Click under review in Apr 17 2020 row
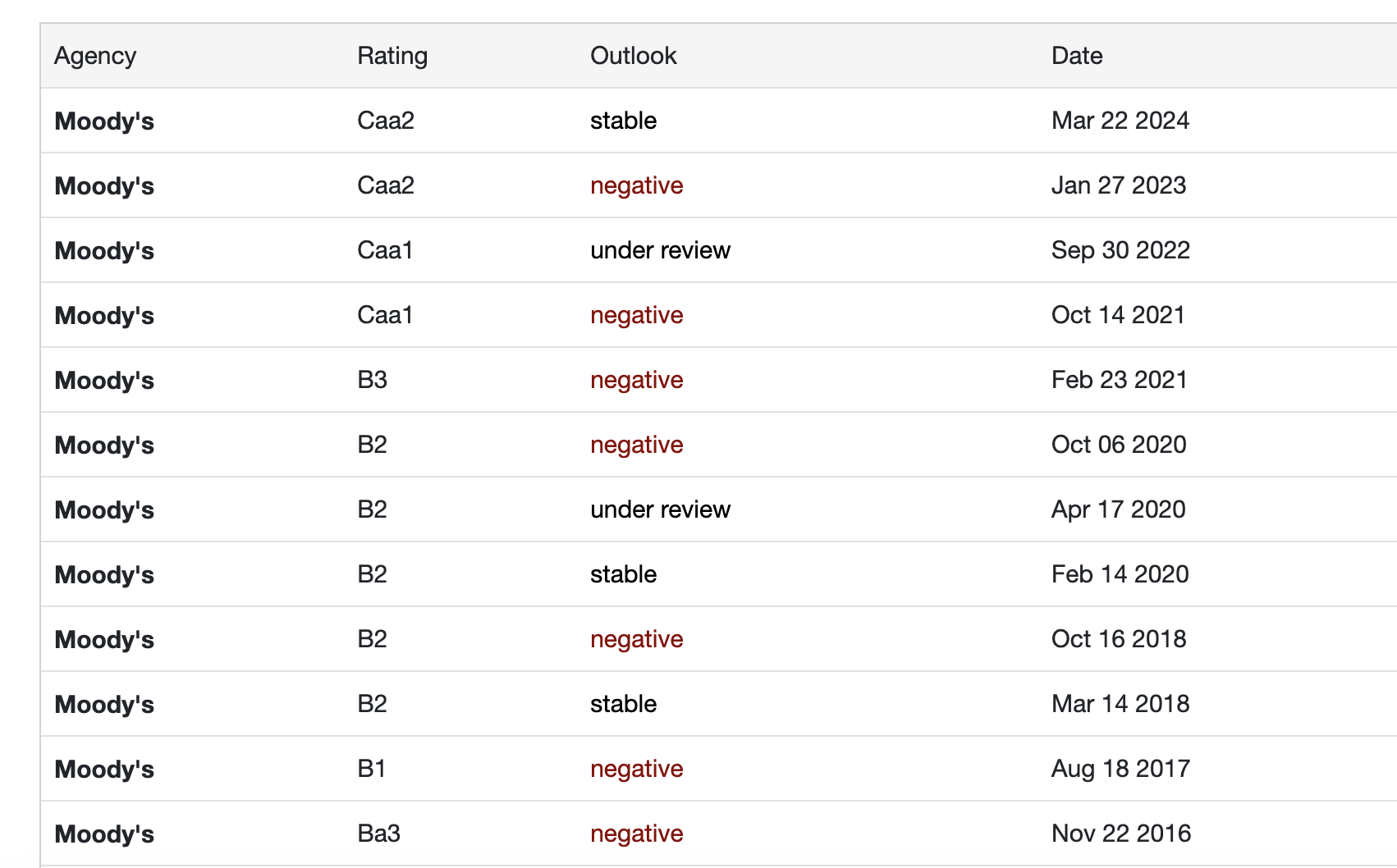Viewport: 1397px width, 868px height. pyautogui.click(x=660, y=509)
